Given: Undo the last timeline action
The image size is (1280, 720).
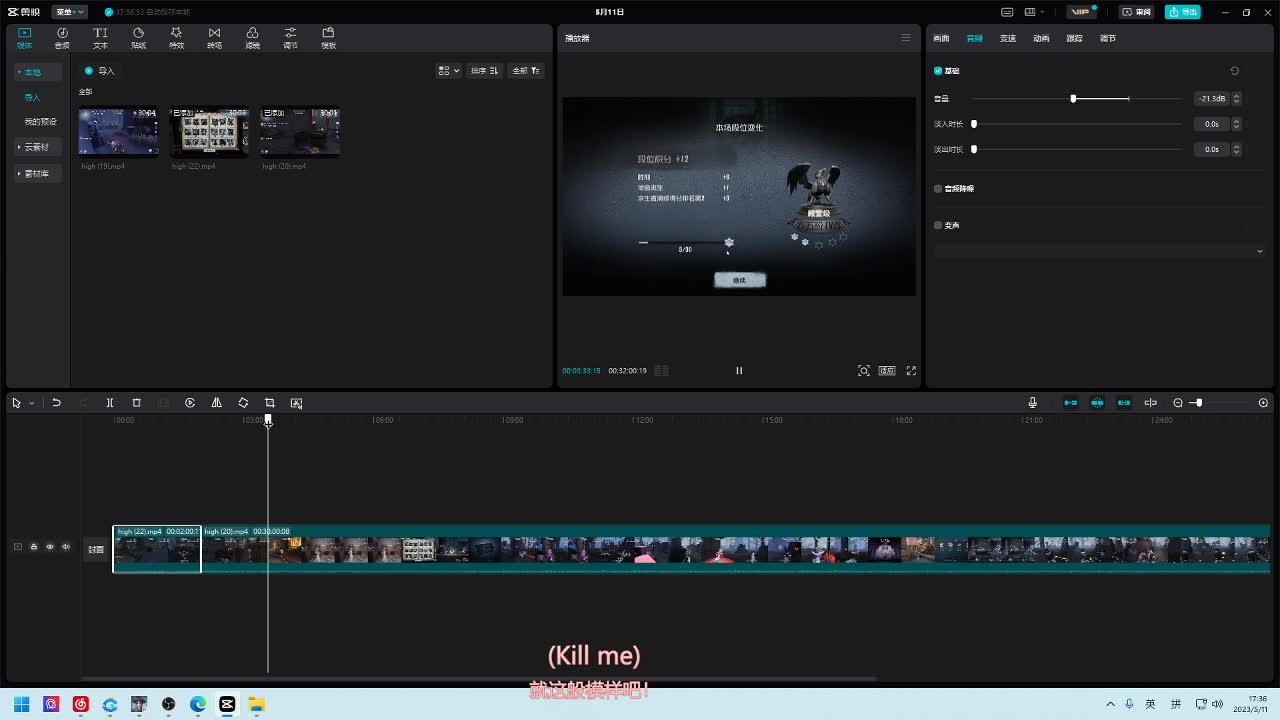Looking at the screenshot, I should (x=56, y=403).
